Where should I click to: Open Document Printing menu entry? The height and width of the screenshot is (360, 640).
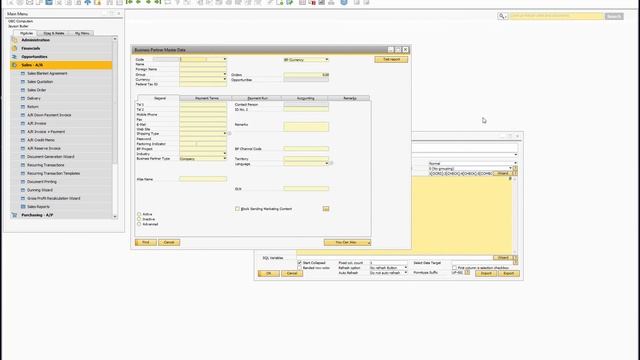click(x=42, y=182)
